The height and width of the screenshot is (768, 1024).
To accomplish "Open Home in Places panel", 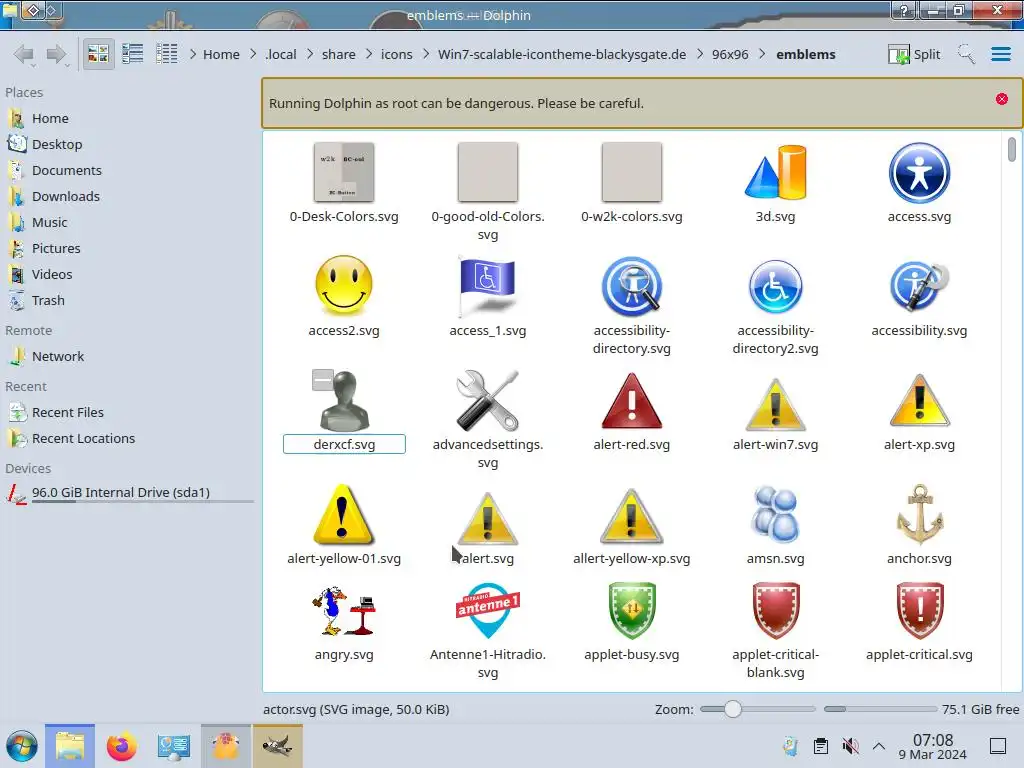I will click(50, 118).
